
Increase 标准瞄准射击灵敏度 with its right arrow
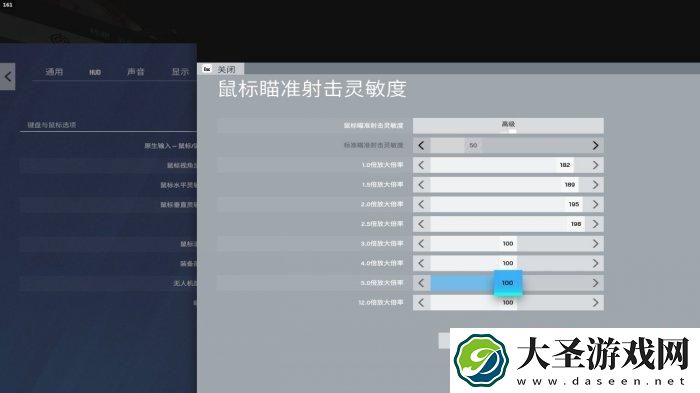coord(595,145)
